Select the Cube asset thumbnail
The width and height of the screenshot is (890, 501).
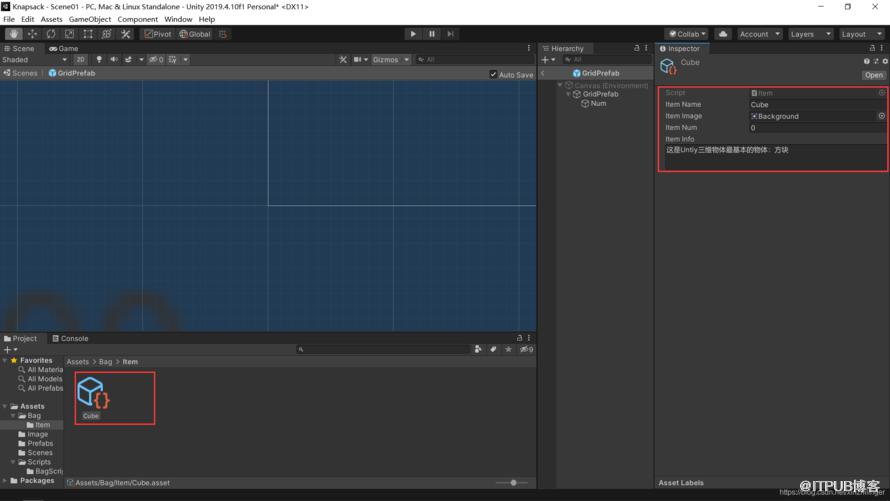tap(93, 393)
